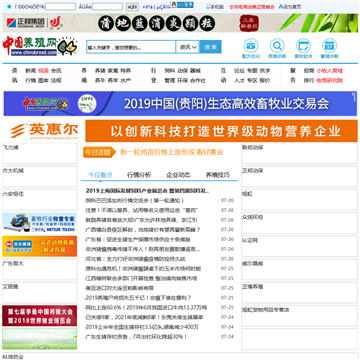Open the 家禽 navigation link

tap(113, 71)
